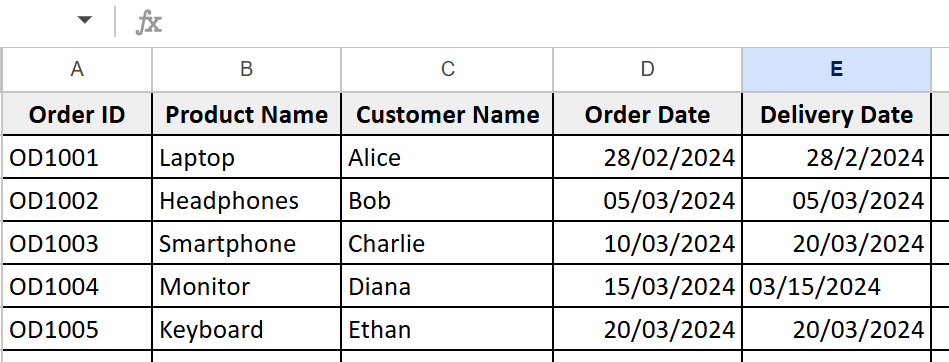The image size is (949, 362).
Task: Click the Order ID header cell
Action: pyautogui.click(x=77, y=114)
